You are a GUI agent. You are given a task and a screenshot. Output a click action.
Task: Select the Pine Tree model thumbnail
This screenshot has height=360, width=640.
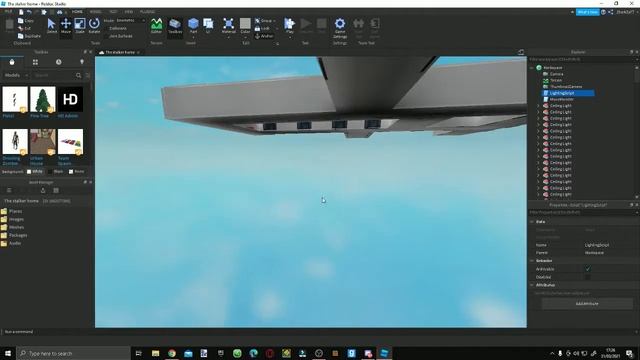click(42, 99)
